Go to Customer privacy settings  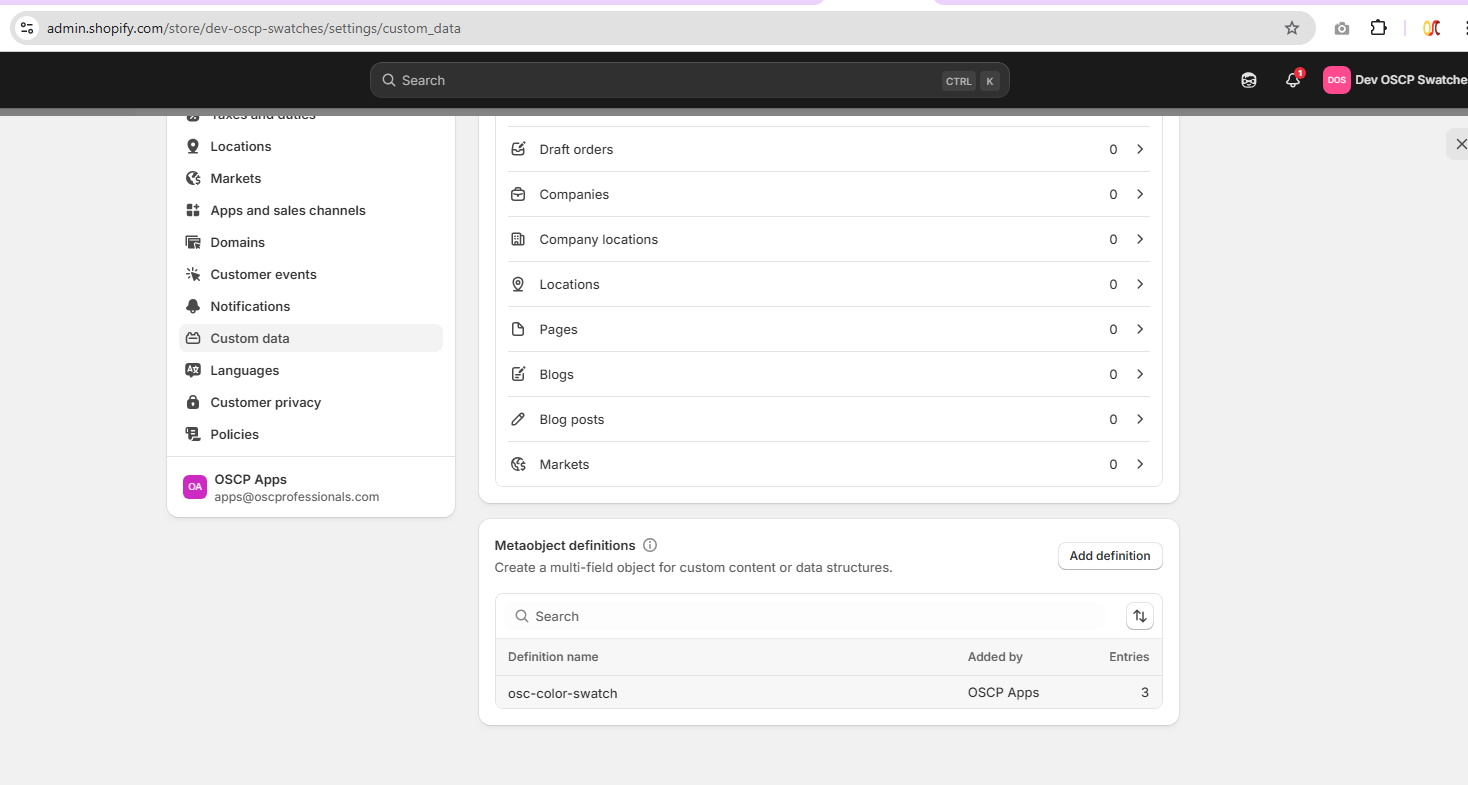[x=266, y=402]
